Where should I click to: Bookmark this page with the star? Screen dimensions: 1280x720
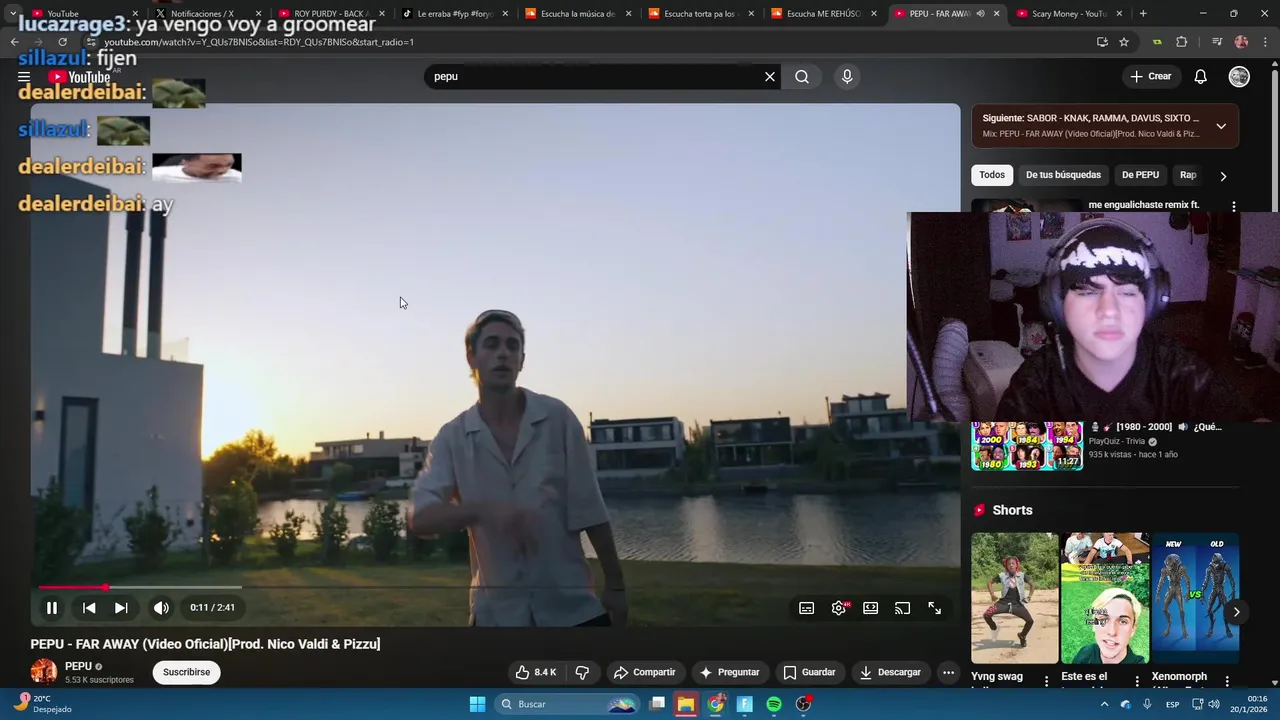tap(1124, 42)
